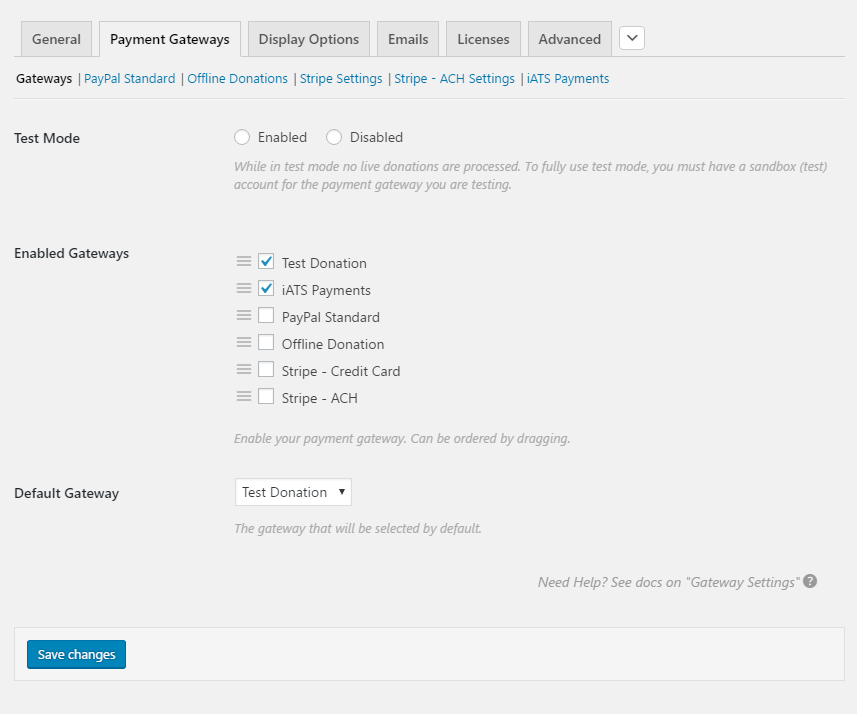Click drag handle beside Stripe - Credit Card
The width and height of the screenshot is (857, 714).
(244, 369)
